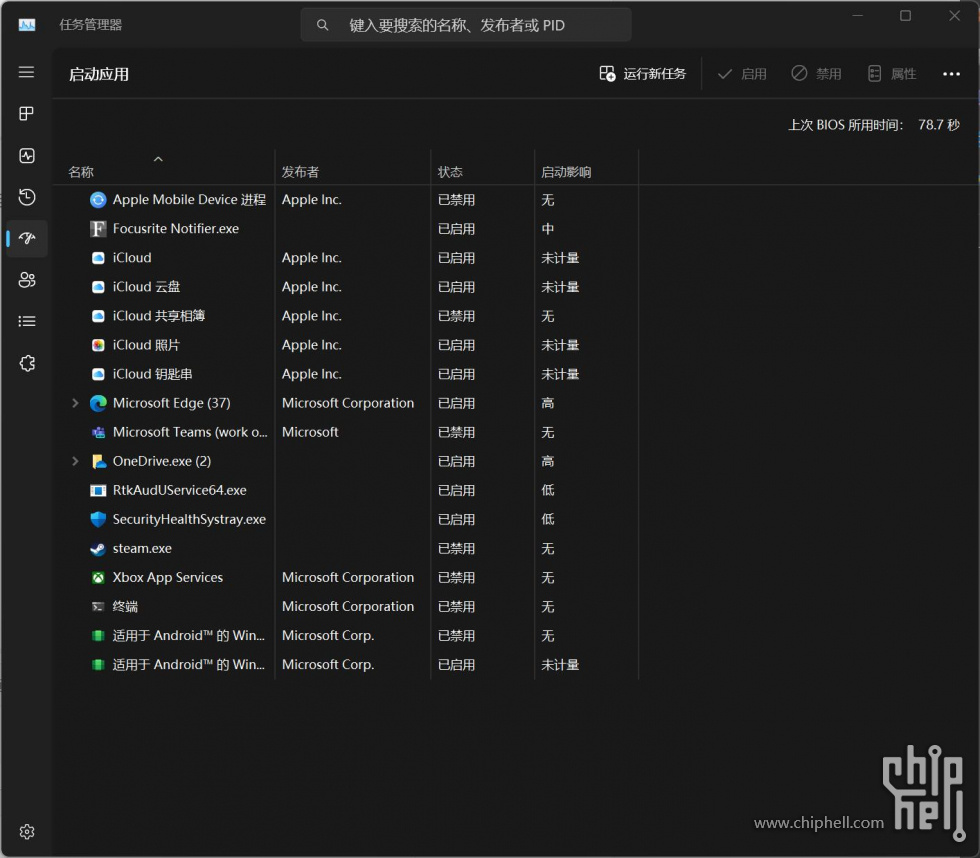The width and height of the screenshot is (980, 858).
Task: Select the iCloud 共享相簿 row
Action: (346, 316)
